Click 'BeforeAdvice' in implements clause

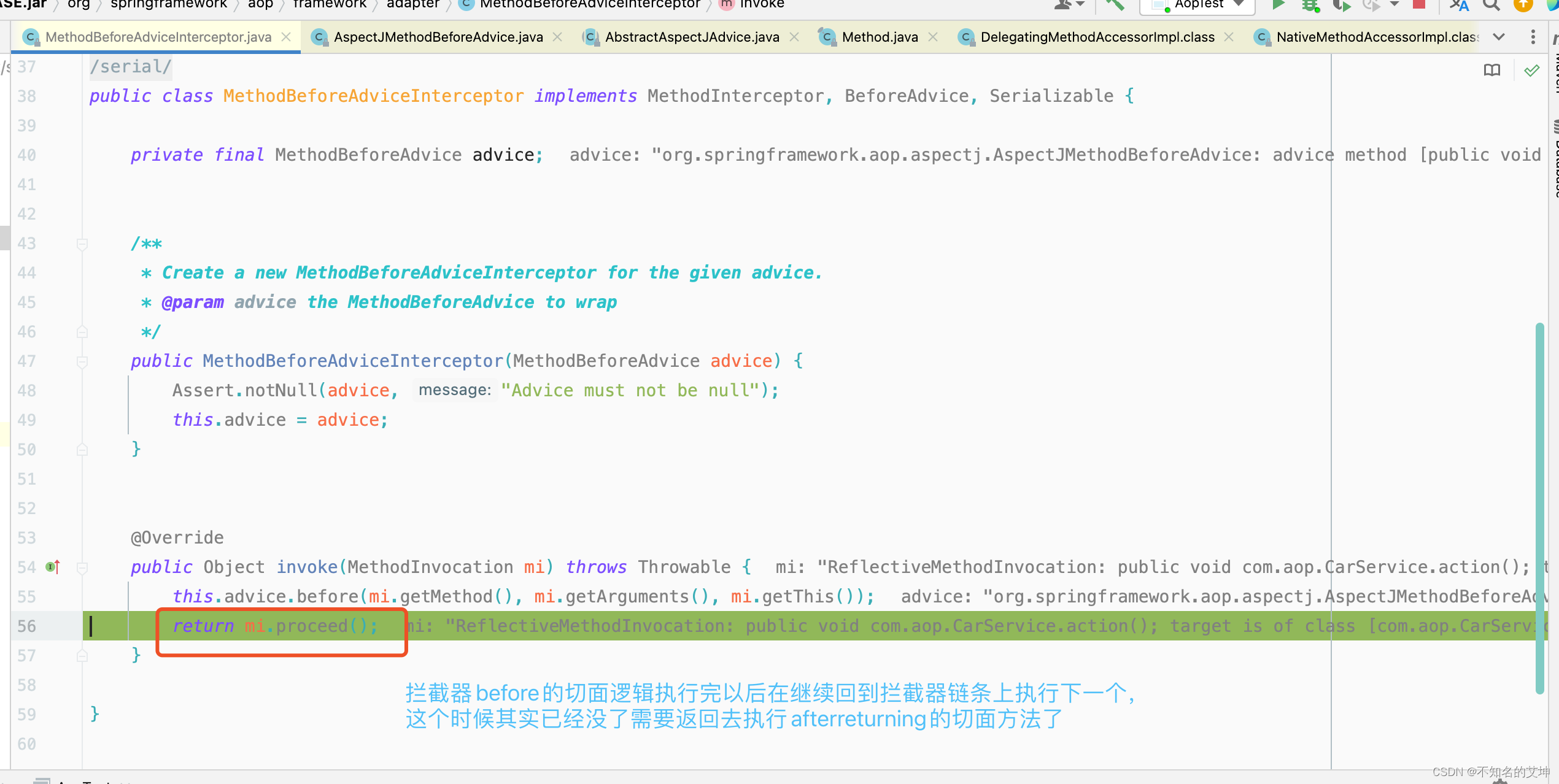tap(907, 96)
